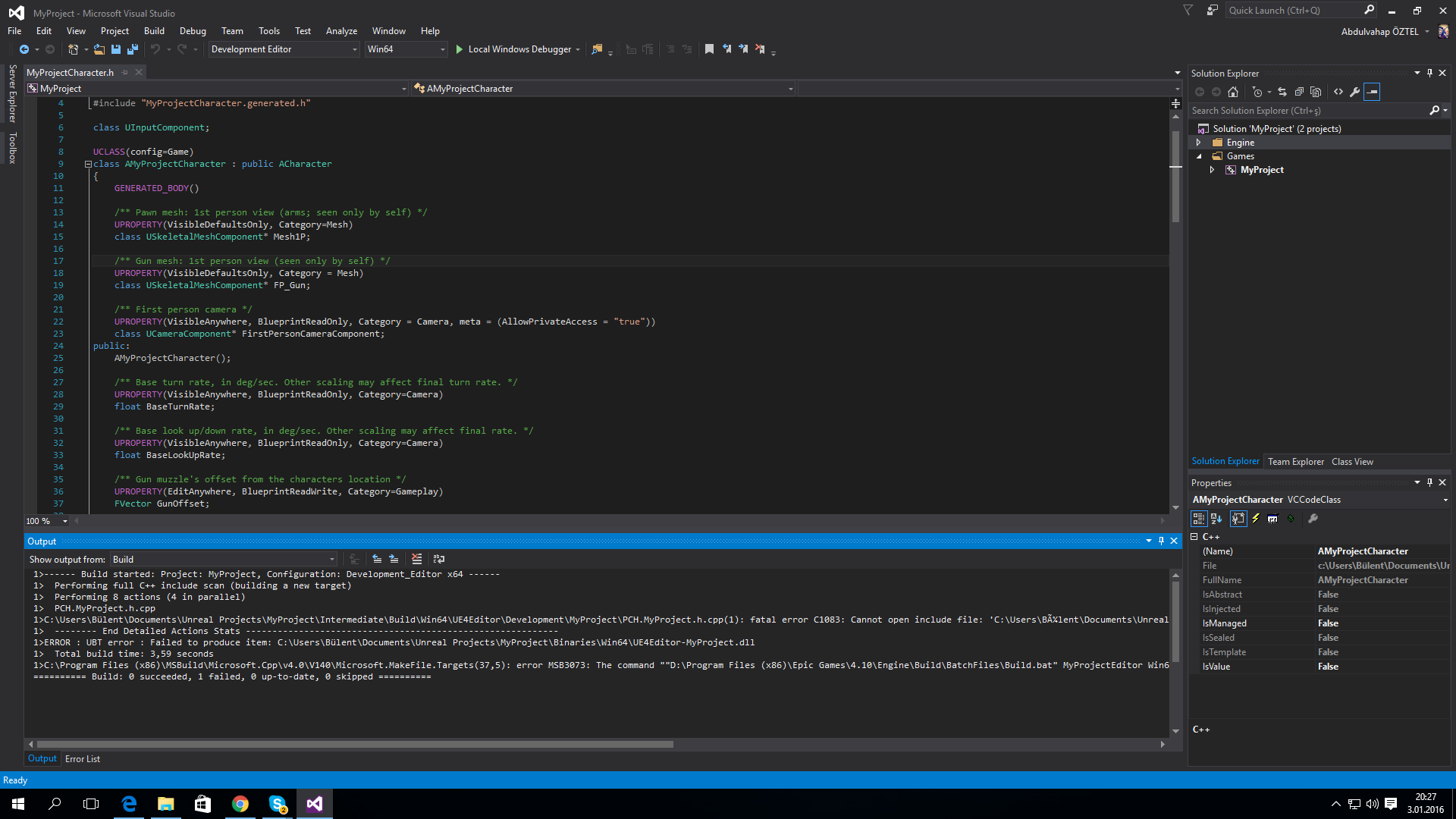Image resolution: width=1456 pixels, height=819 pixels.
Task: Open Properties wrench icon in Solution Explorer
Action: pos(1355,92)
